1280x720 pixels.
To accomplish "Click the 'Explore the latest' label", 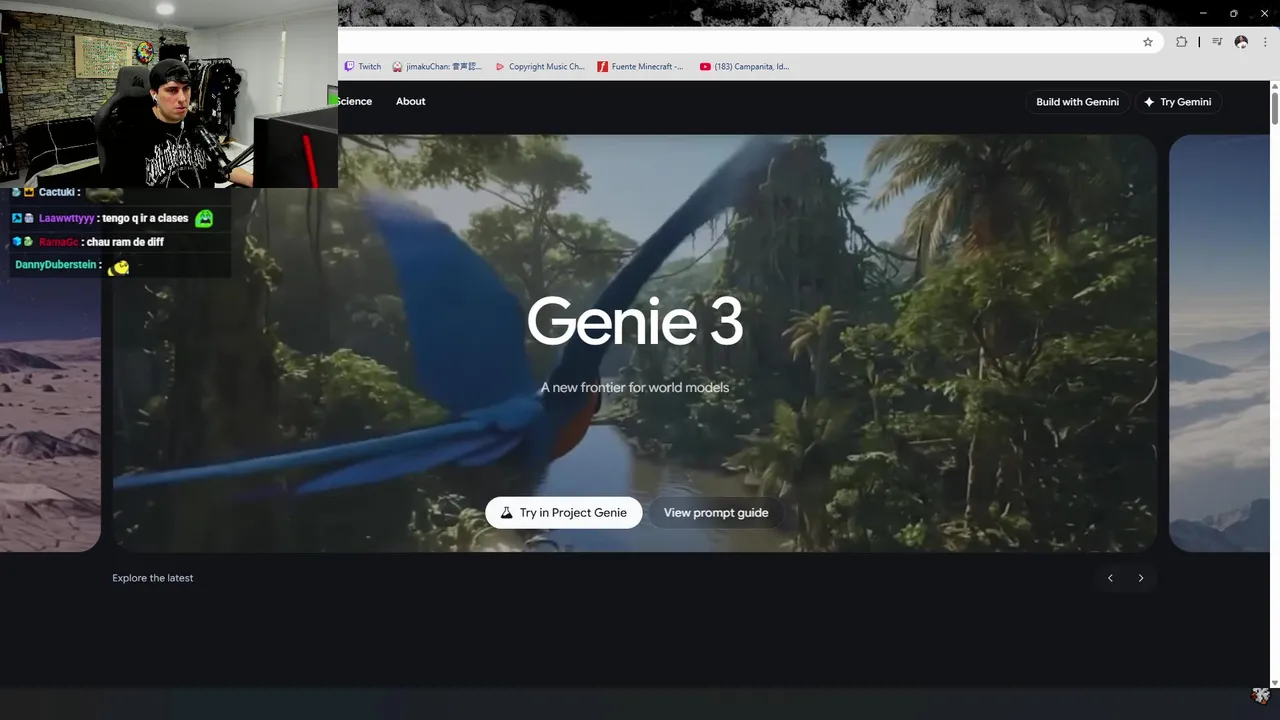I will (x=153, y=578).
